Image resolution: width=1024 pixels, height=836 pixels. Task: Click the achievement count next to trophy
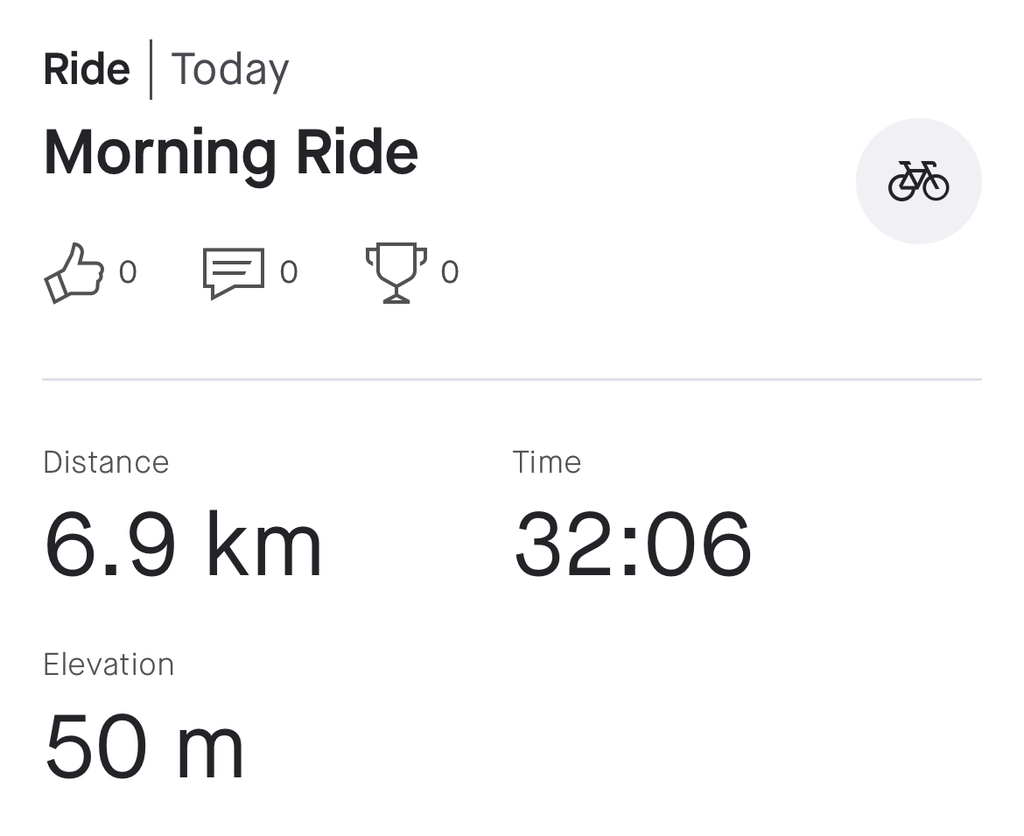(450, 272)
